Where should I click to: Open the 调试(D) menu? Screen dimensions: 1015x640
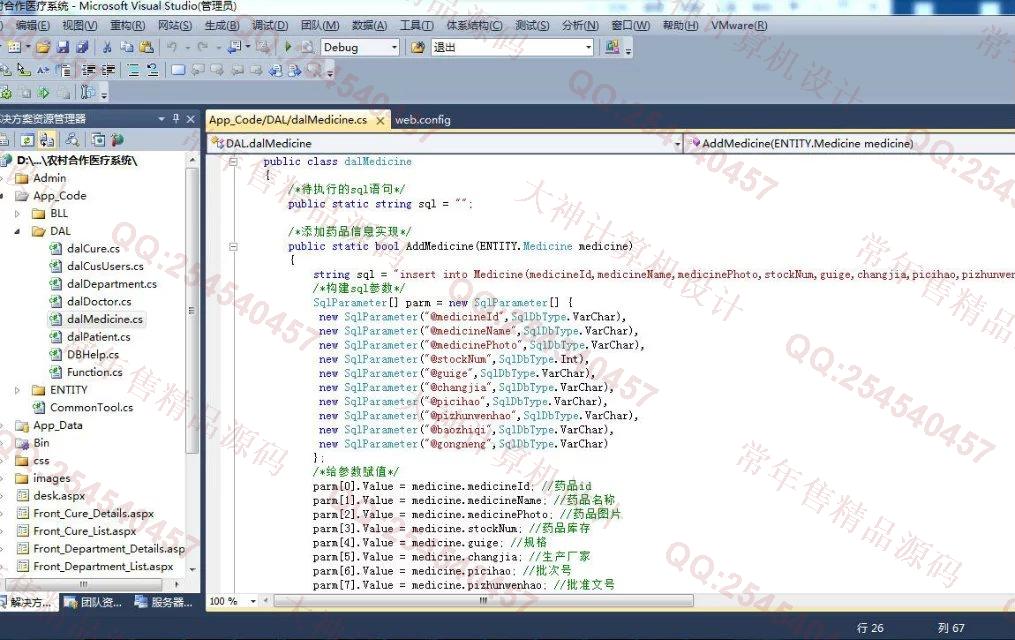click(x=270, y=25)
